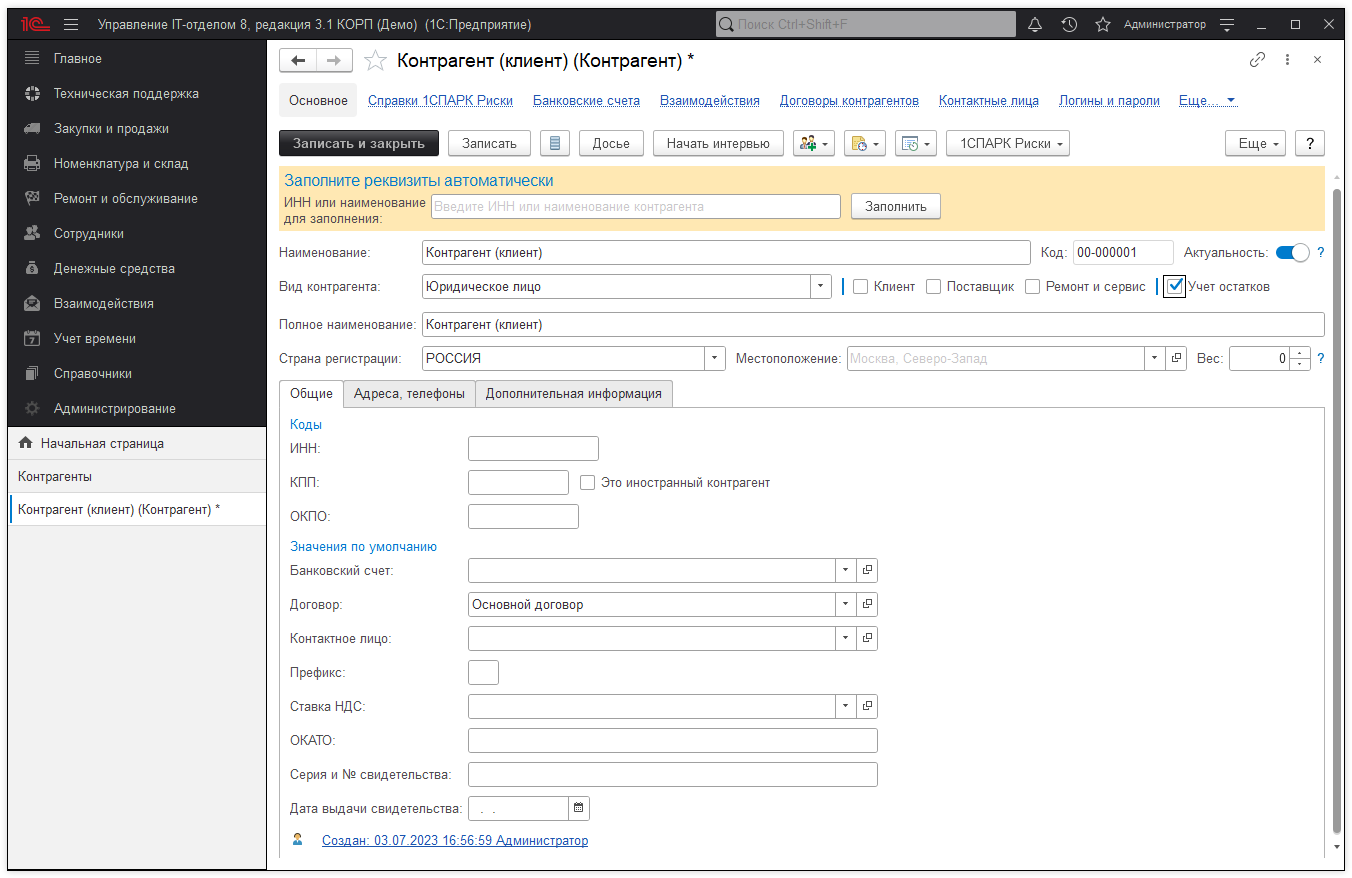Click the copy link icon
The image size is (1352, 878).
pyautogui.click(x=1257, y=60)
